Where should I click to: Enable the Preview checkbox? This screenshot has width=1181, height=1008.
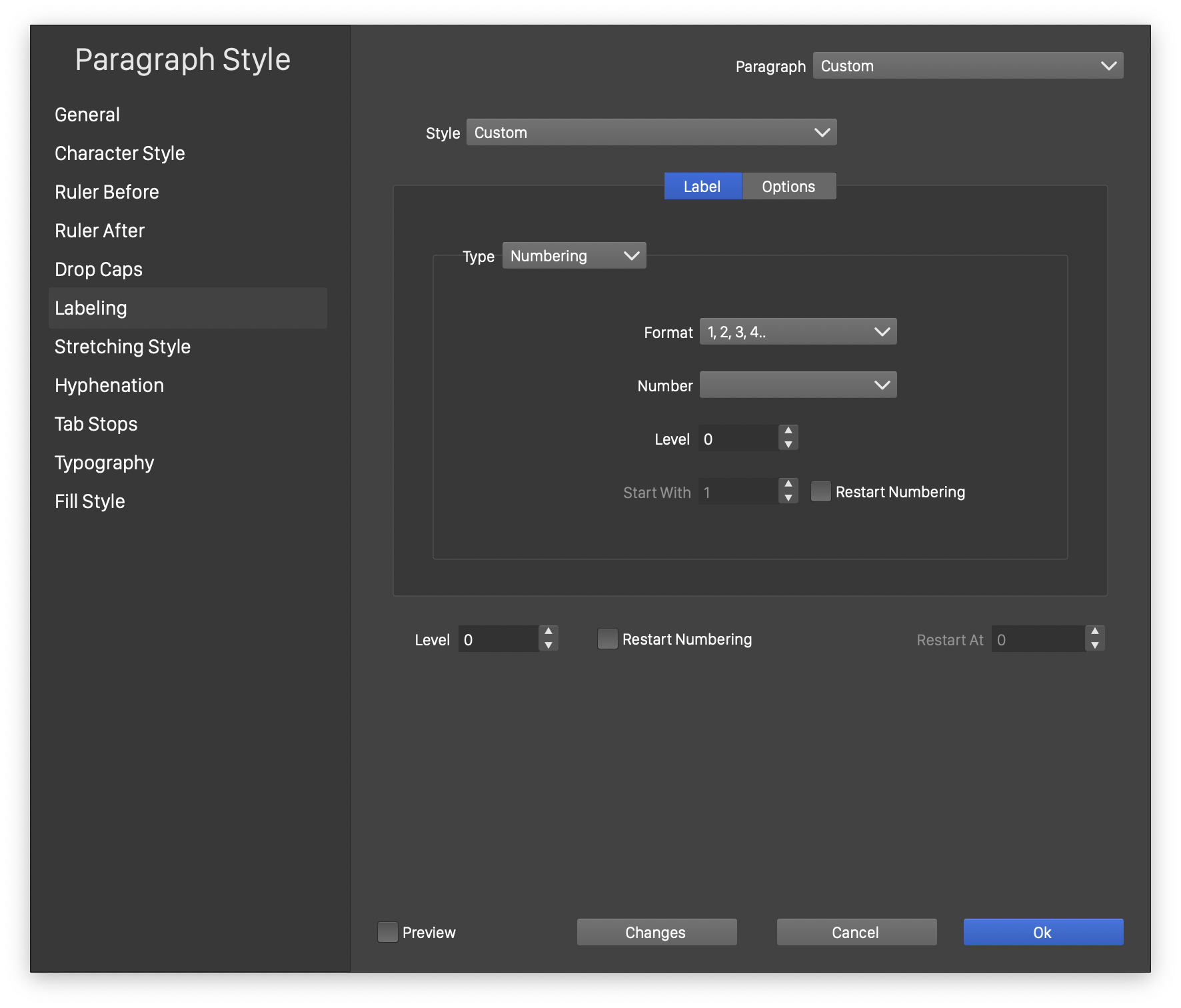[x=388, y=932]
